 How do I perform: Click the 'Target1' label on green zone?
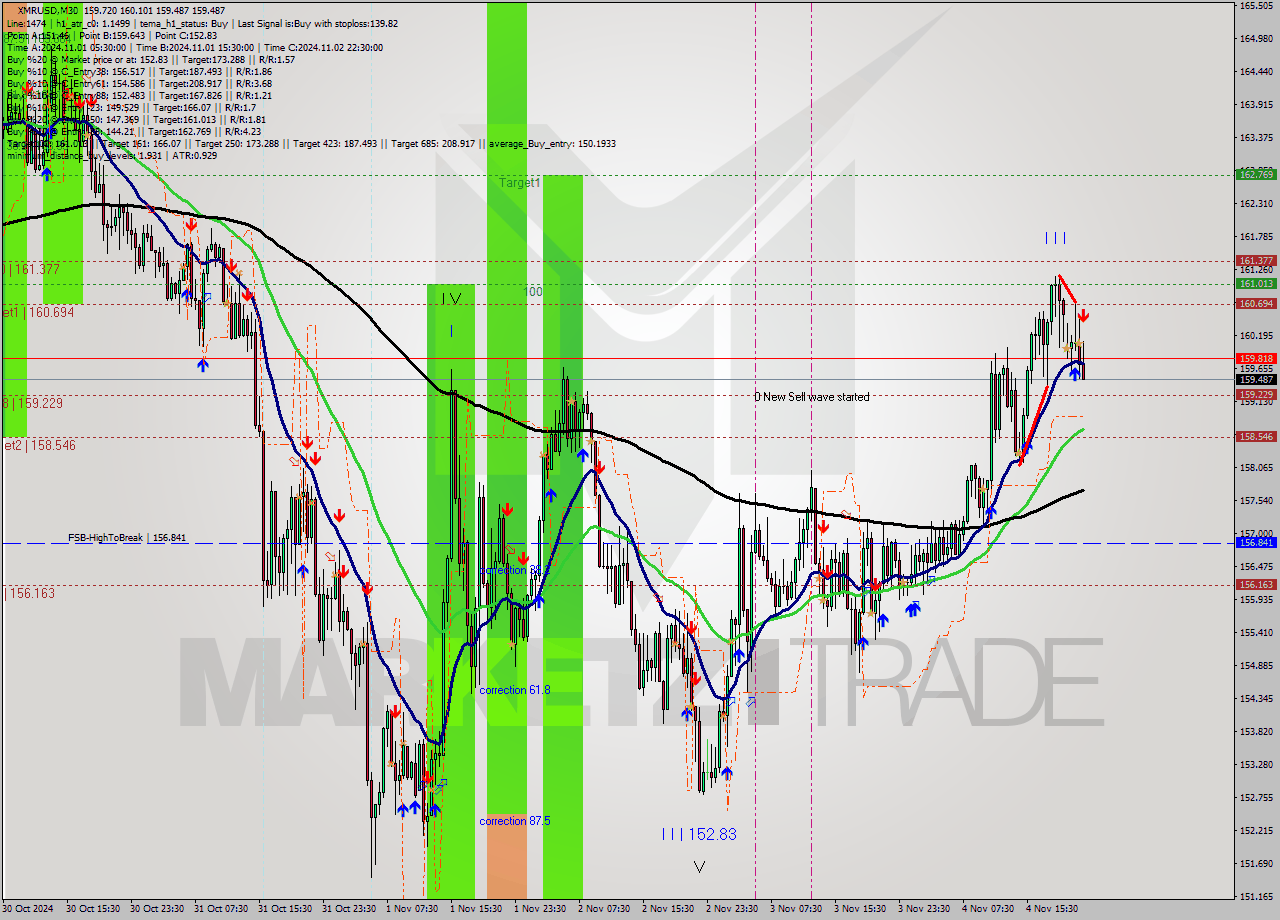[520, 183]
